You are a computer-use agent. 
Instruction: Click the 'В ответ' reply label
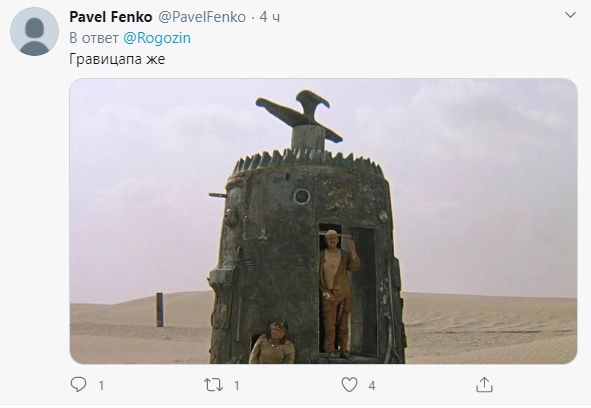click(94, 38)
